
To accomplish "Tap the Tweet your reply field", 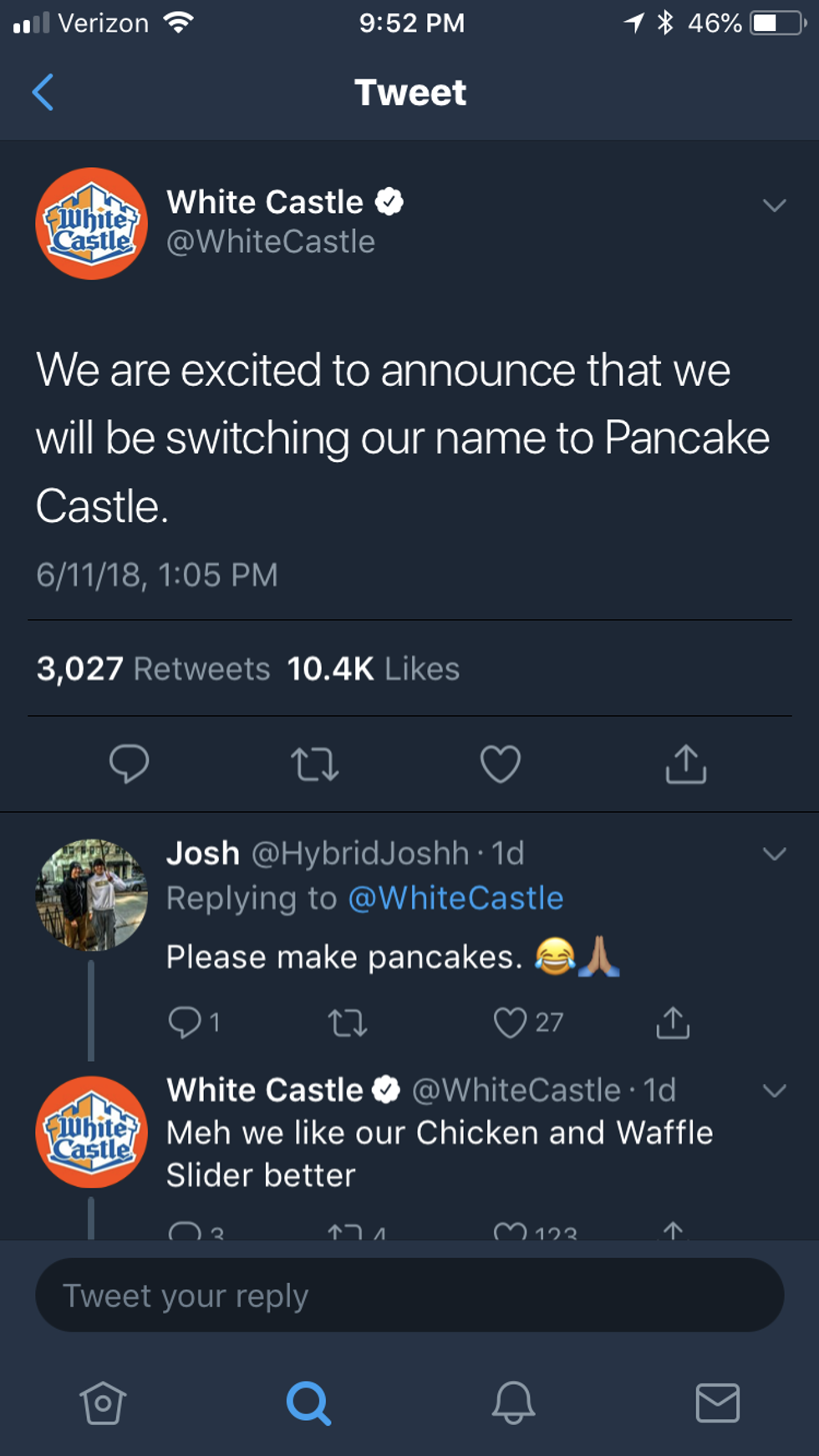I will click(x=409, y=1296).
